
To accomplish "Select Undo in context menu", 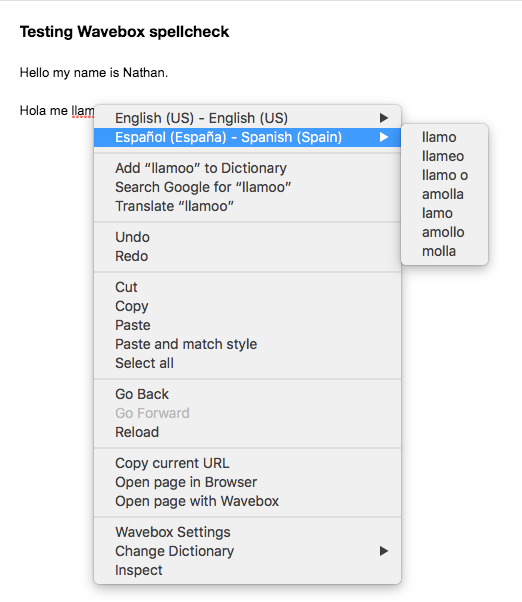I will tap(247, 237).
